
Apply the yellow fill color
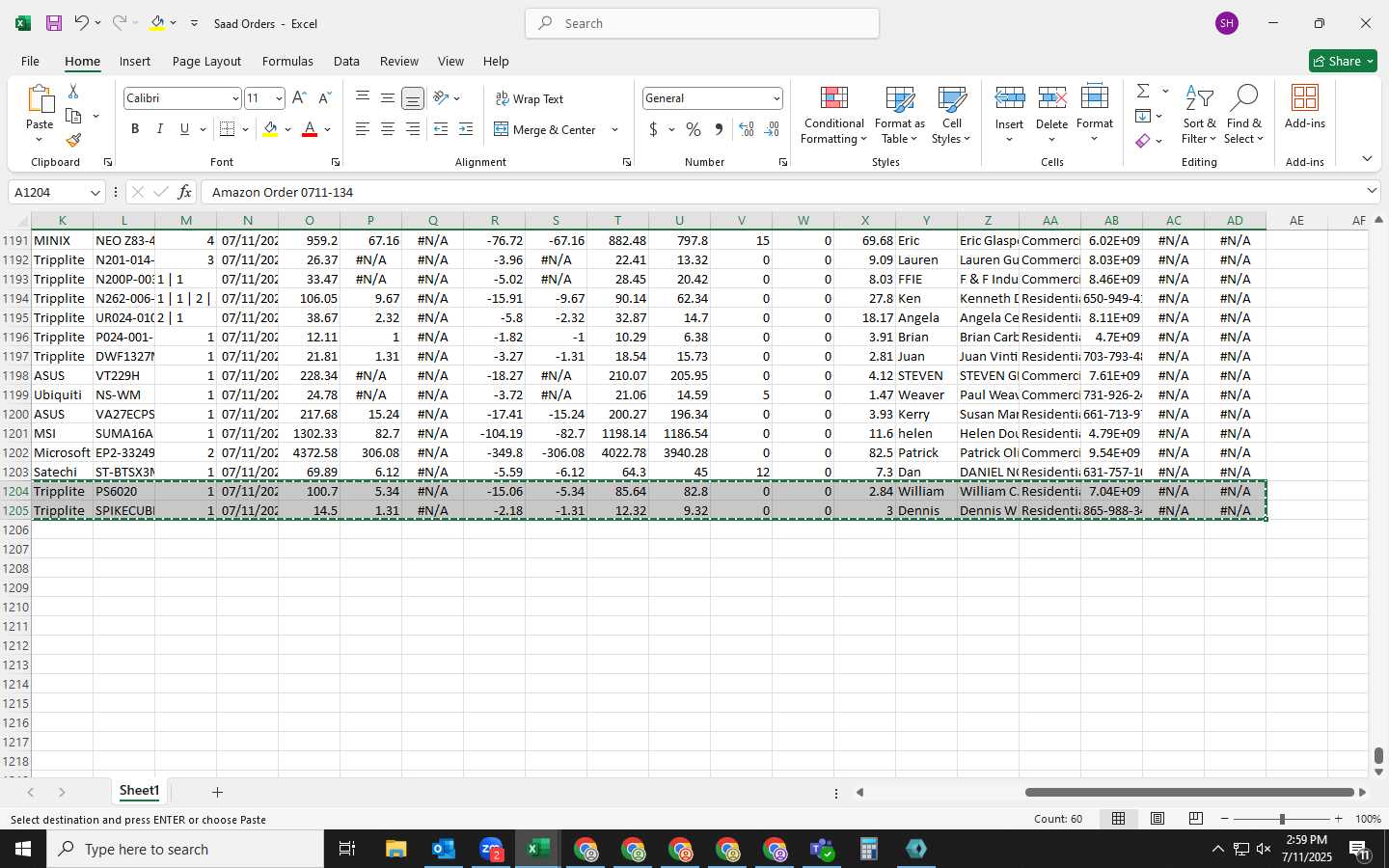pyautogui.click(x=270, y=129)
